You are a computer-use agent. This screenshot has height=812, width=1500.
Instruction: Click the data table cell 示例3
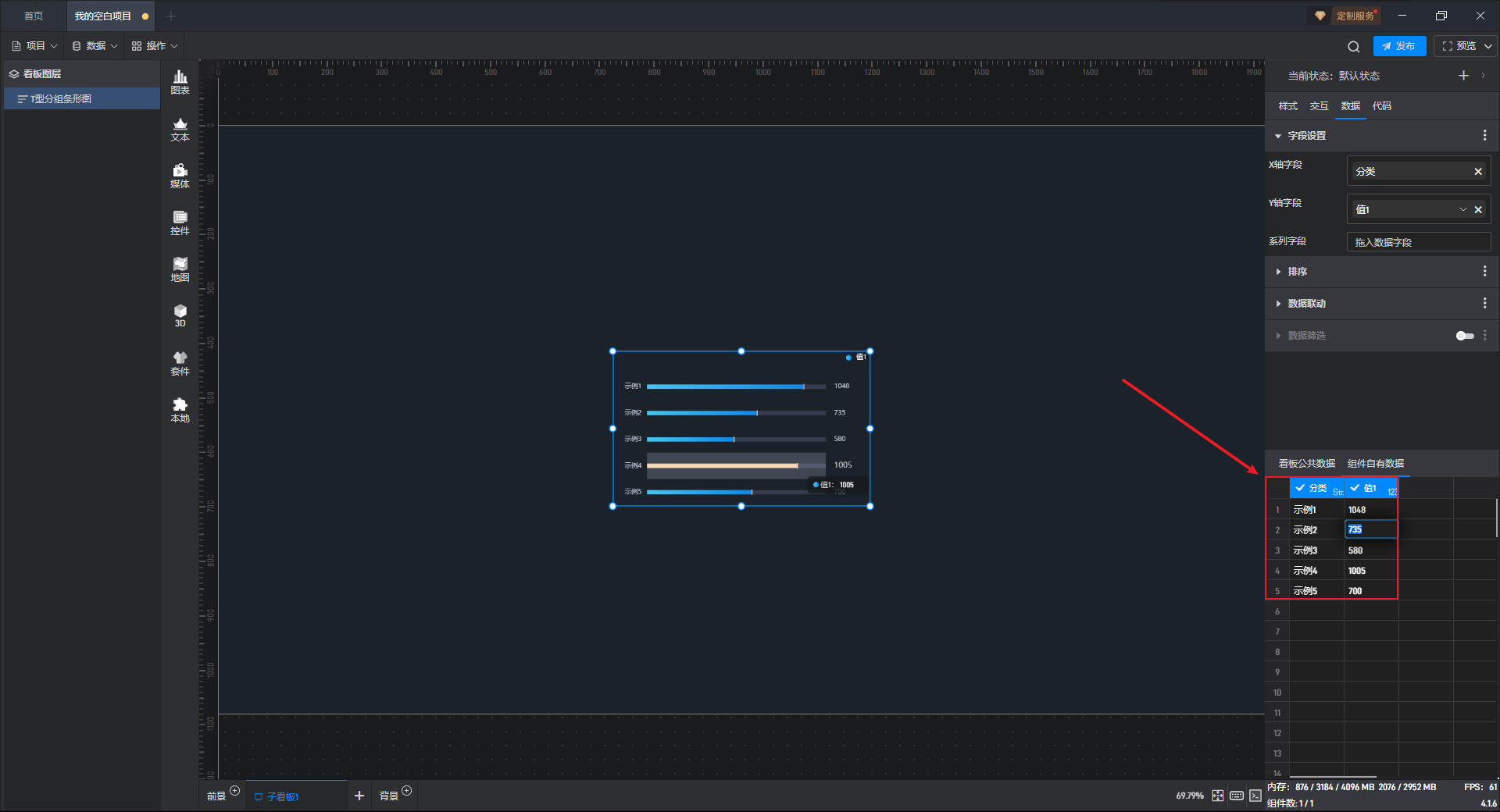(x=1316, y=550)
